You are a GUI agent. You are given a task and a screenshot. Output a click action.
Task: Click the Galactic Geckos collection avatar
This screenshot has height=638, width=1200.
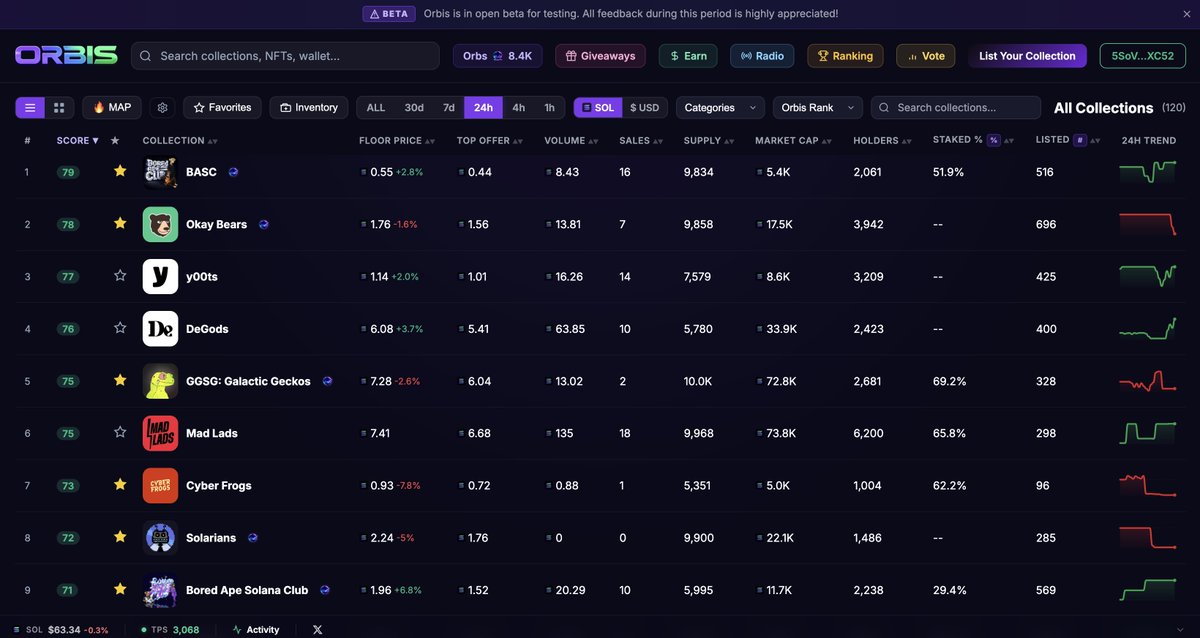(x=160, y=381)
